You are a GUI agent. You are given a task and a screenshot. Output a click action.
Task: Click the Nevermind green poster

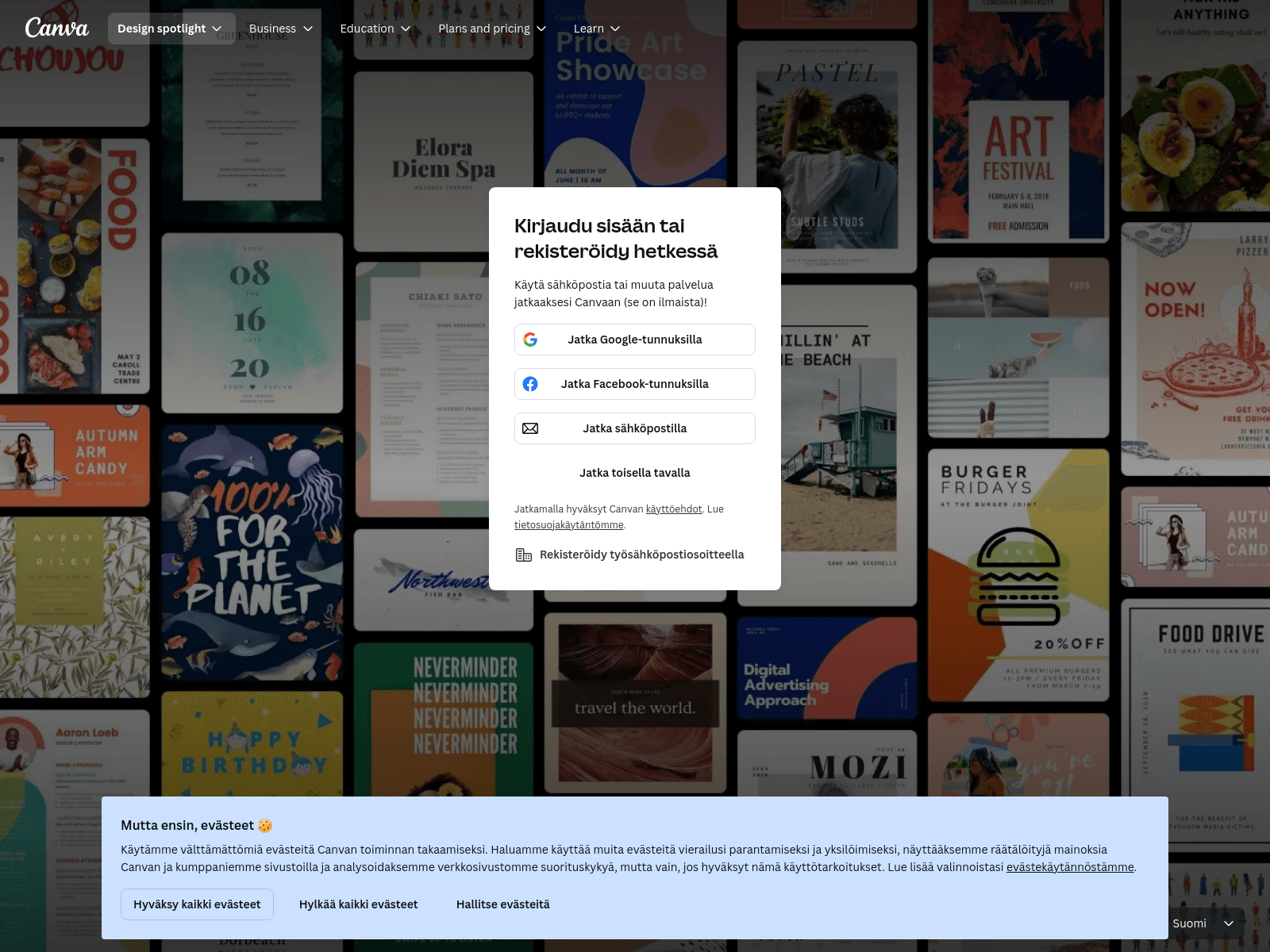click(444, 720)
